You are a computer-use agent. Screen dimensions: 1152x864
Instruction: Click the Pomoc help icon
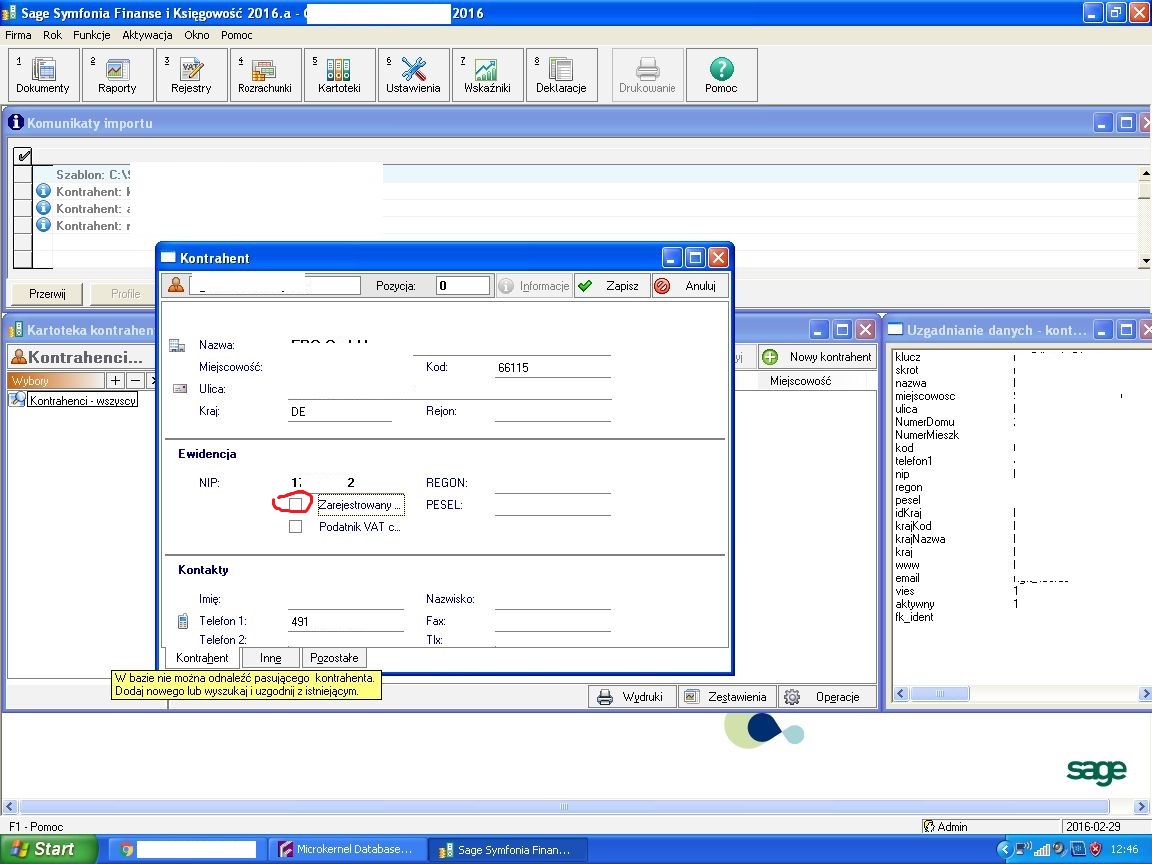tap(720, 75)
